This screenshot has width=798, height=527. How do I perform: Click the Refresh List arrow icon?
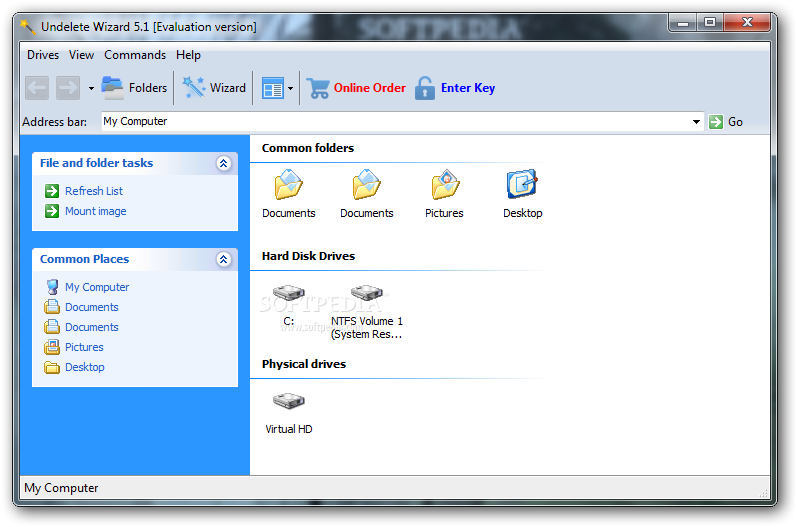(52, 191)
